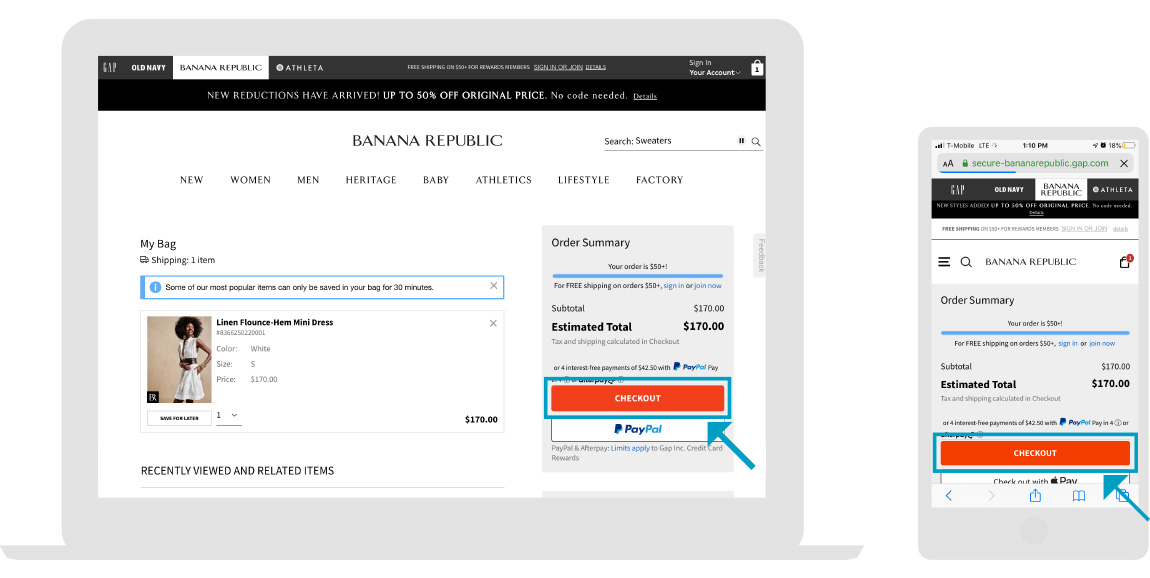Click the desktop free shipping progress bar
This screenshot has width=1150, height=578.
click(x=637, y=276)
